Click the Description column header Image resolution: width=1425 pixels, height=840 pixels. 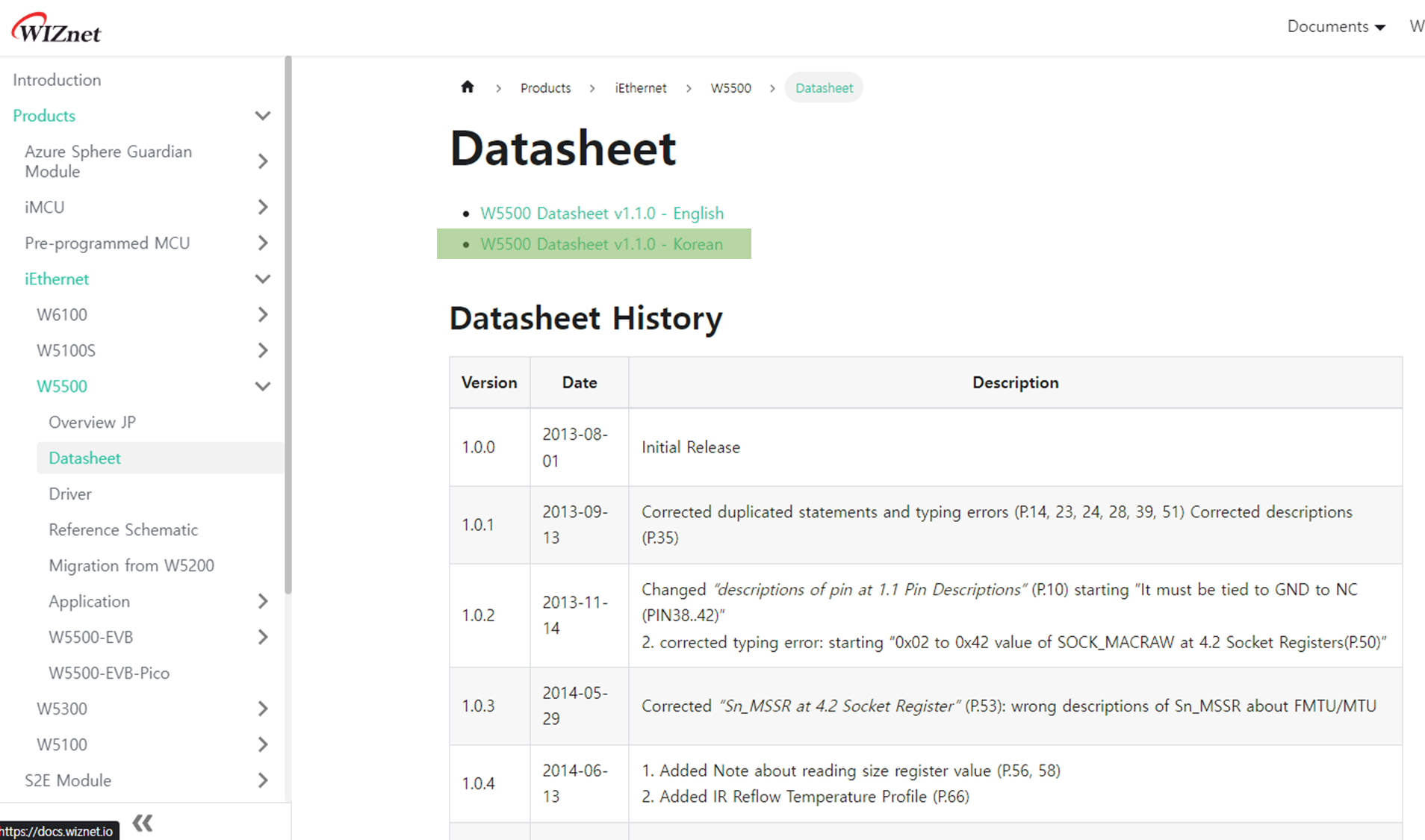coord(1015,382)
